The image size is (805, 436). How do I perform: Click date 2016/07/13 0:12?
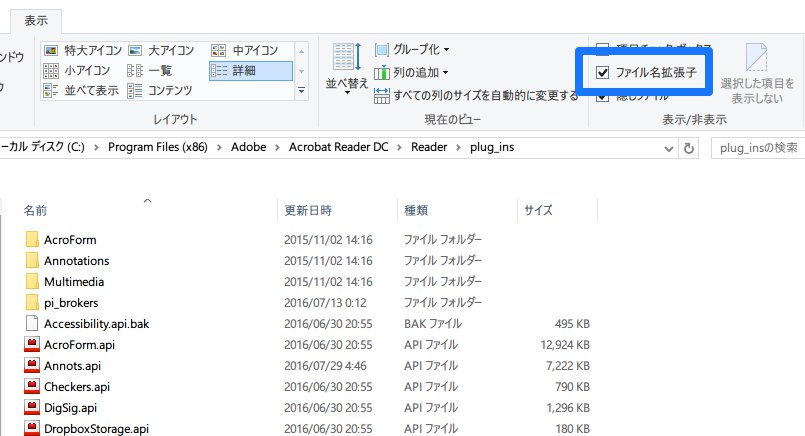pos(325,303)
